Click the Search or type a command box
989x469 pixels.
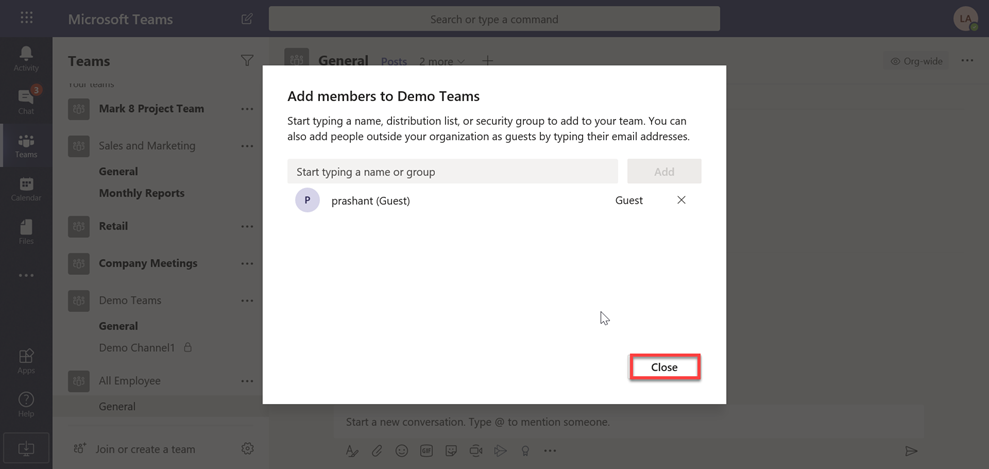pyautogui.click(x=494, y=19)
